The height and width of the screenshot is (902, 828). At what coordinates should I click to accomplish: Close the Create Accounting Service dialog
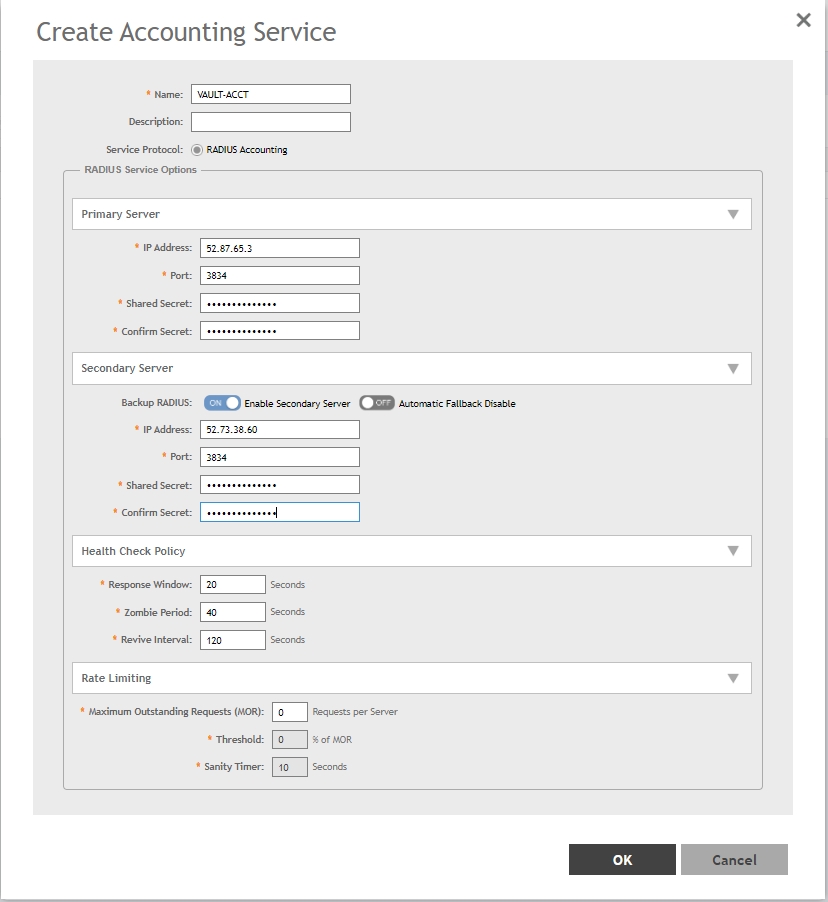coord(803,21)
